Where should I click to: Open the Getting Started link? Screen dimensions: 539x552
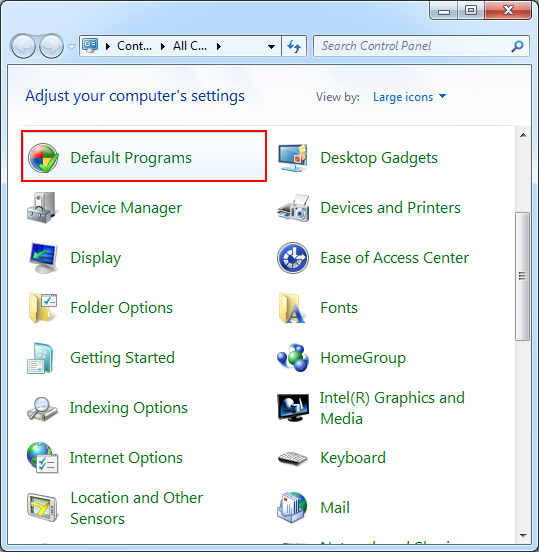tap(123, 358)
